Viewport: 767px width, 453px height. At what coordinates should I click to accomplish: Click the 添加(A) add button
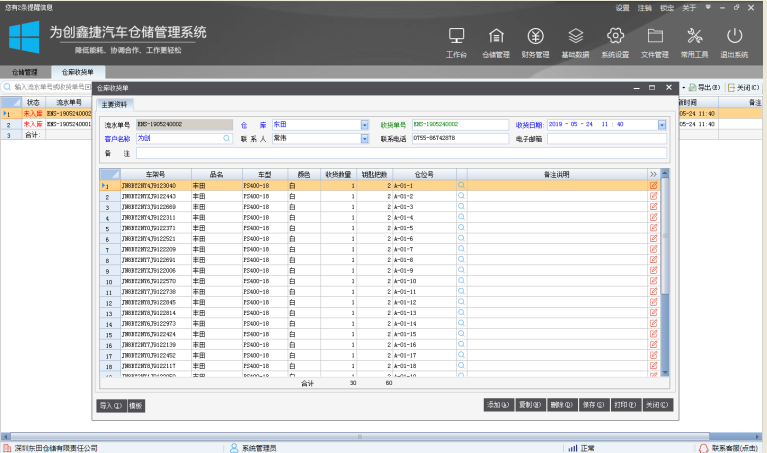coord(498,405)
